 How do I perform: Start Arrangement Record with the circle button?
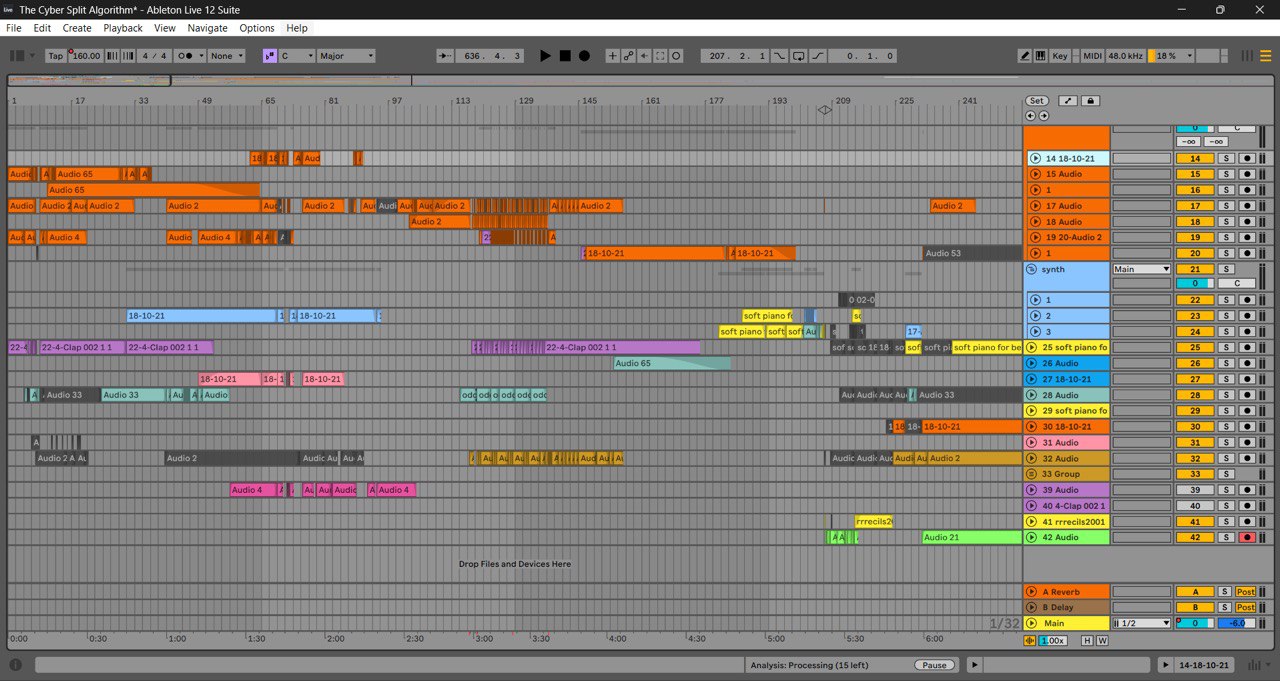(x=584, y=56)
